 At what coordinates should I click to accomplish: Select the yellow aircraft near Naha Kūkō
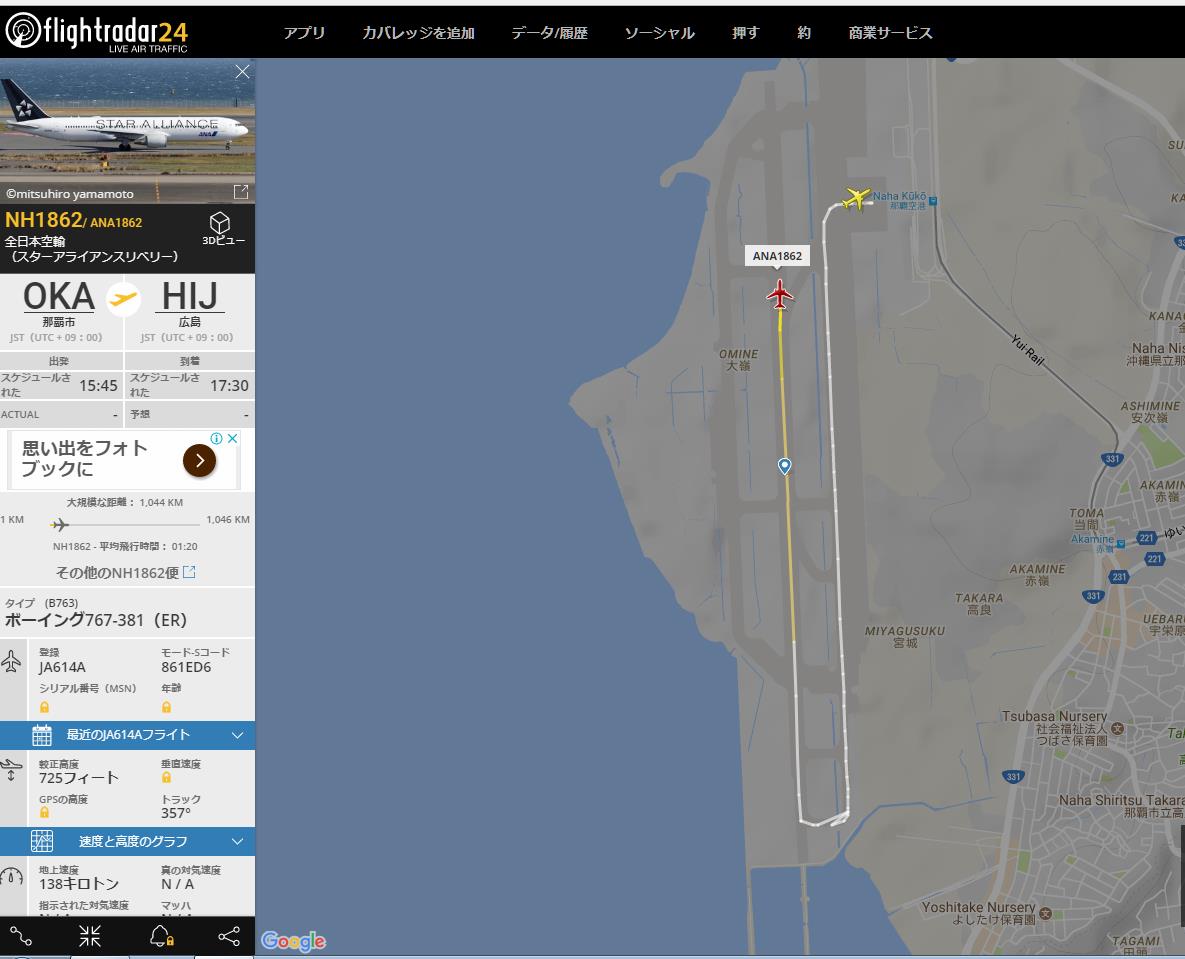click(857, 198)
